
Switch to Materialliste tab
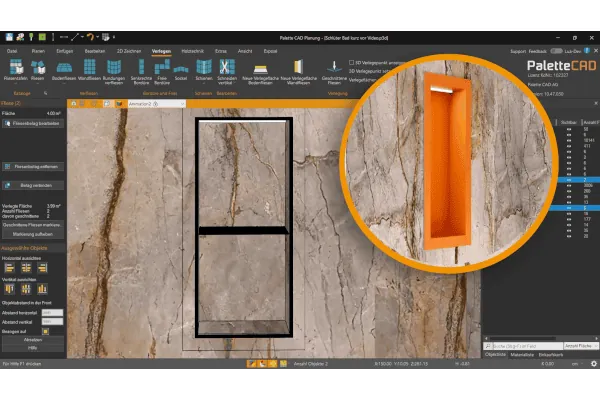(x=522, y=355)
